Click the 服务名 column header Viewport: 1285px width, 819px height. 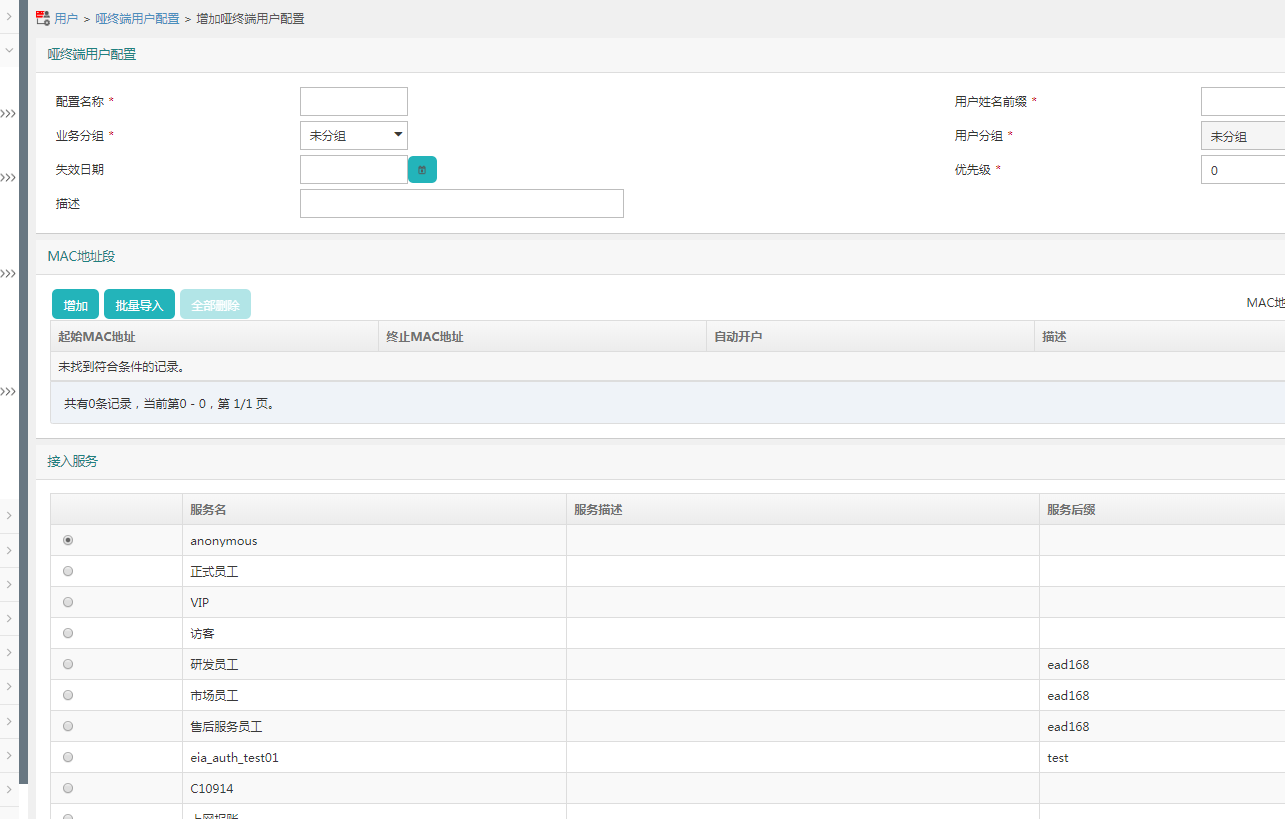(x=375, y=509)
